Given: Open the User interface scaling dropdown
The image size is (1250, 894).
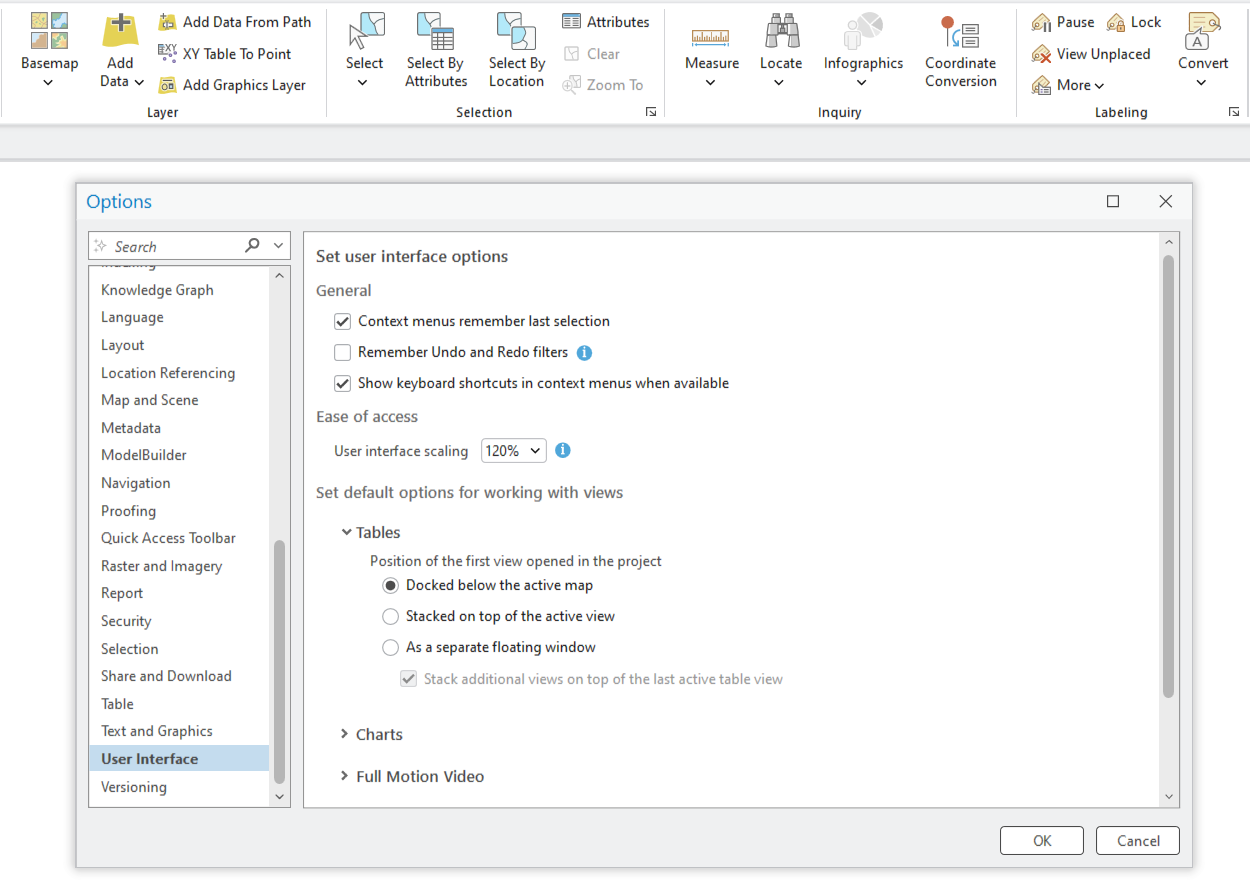Looking at the screenshot, I should [513, 450].
